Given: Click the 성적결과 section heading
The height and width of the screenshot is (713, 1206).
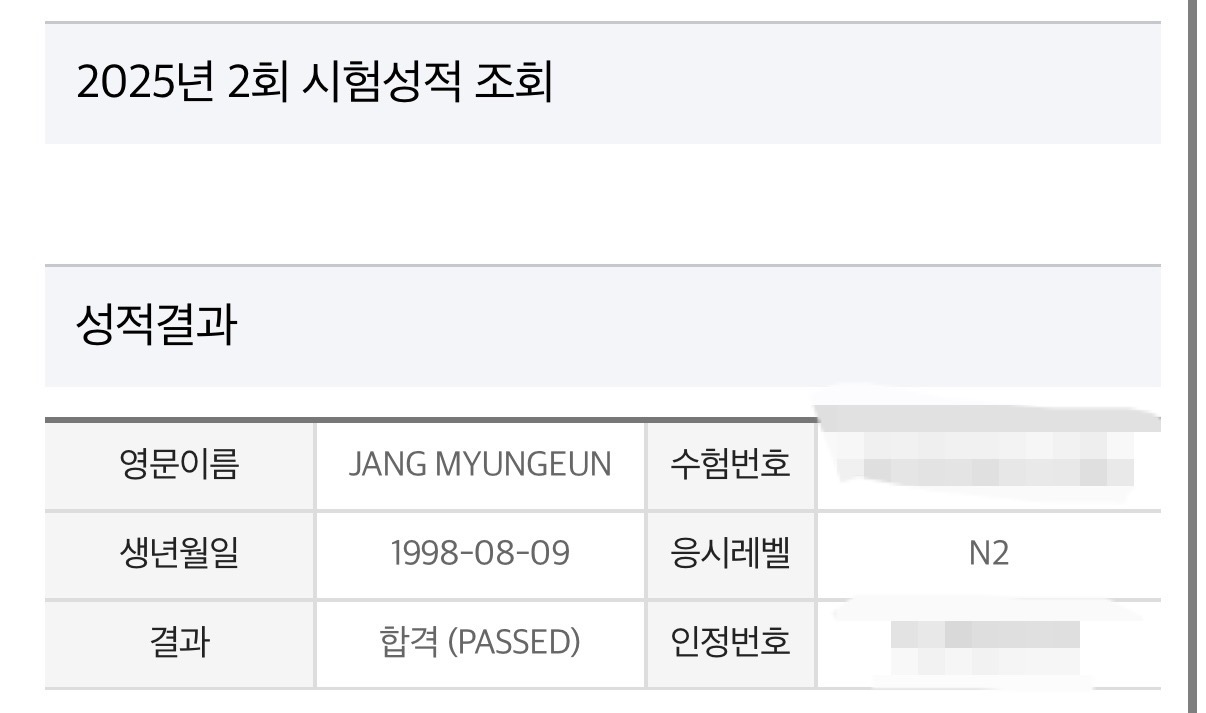Looking at the screenshot, I should pyautogui.click(x=156, y=326).
